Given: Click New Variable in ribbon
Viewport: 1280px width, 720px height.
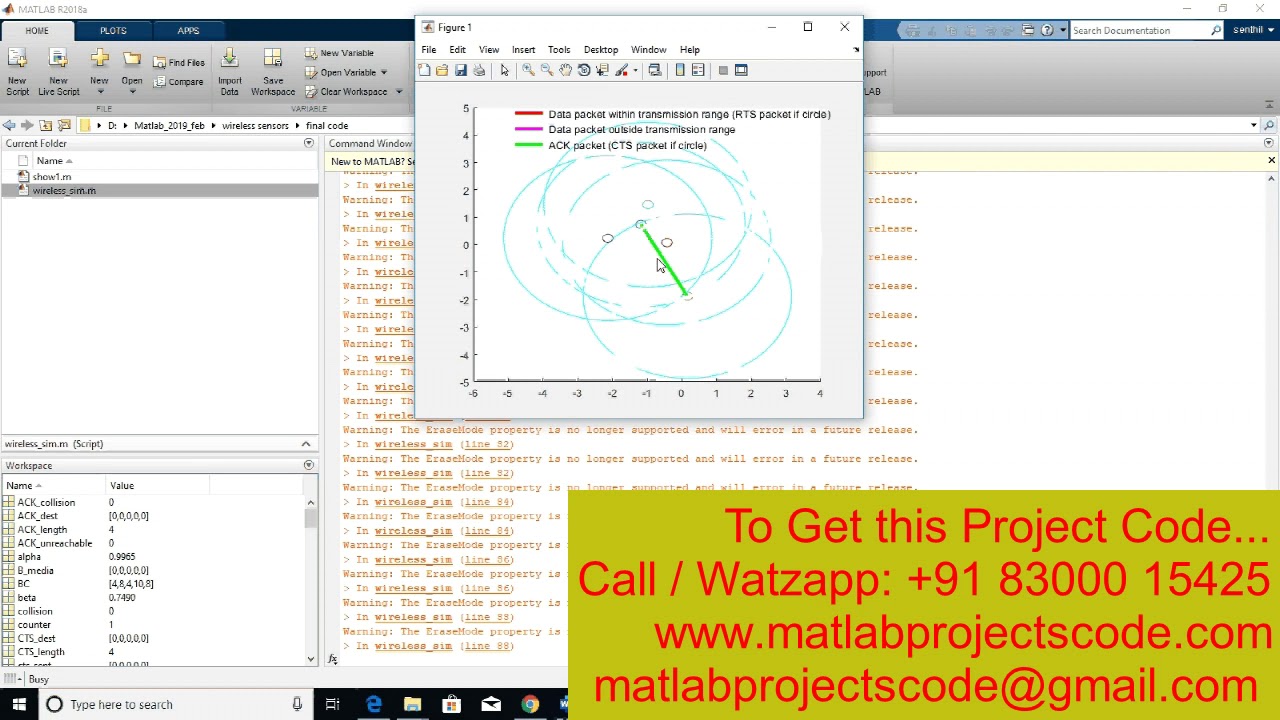Looking at the screenshot, I should [x=339, y=53].
